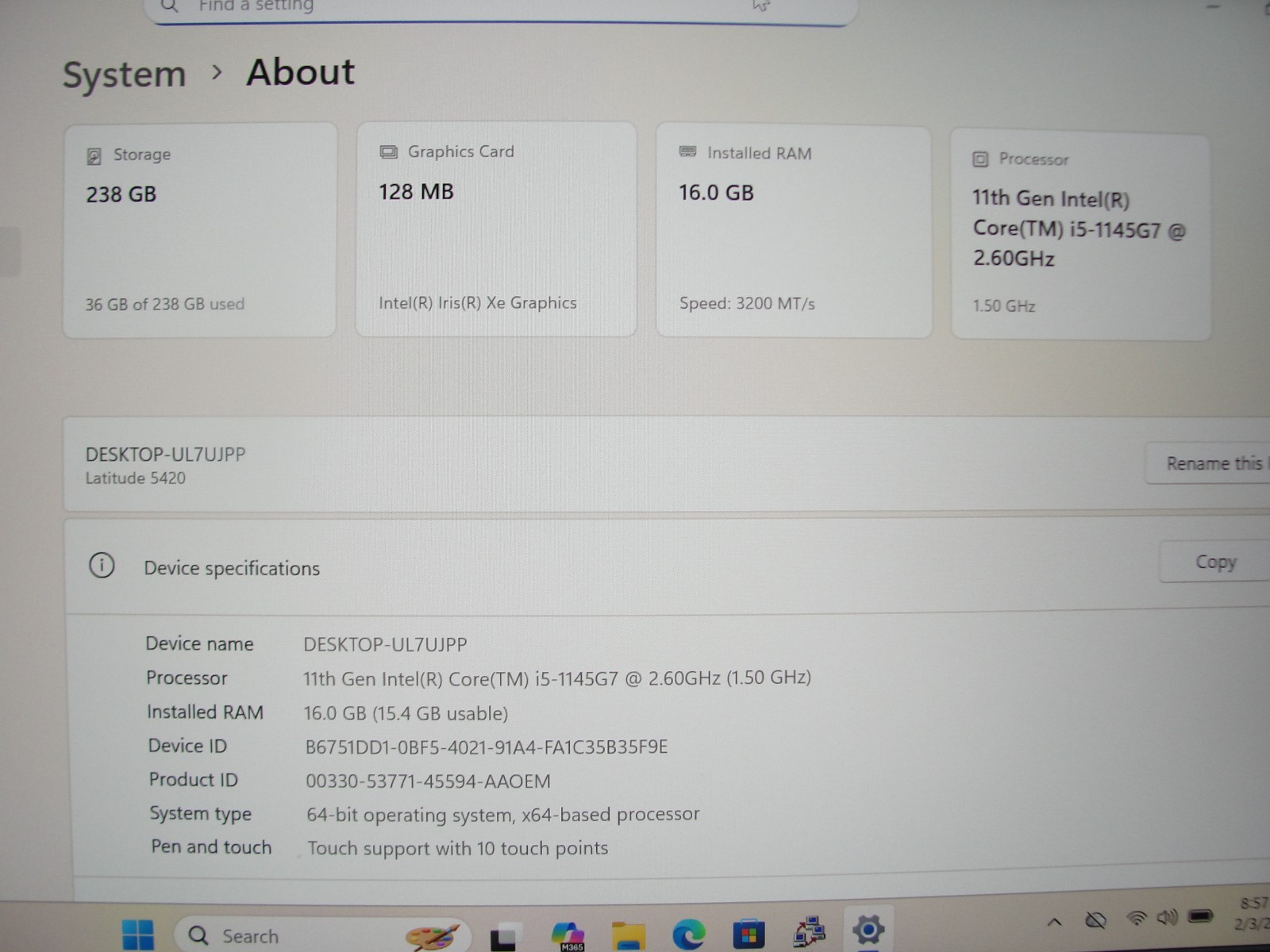
Task: Click the Processor tile
Action: 1081,236
